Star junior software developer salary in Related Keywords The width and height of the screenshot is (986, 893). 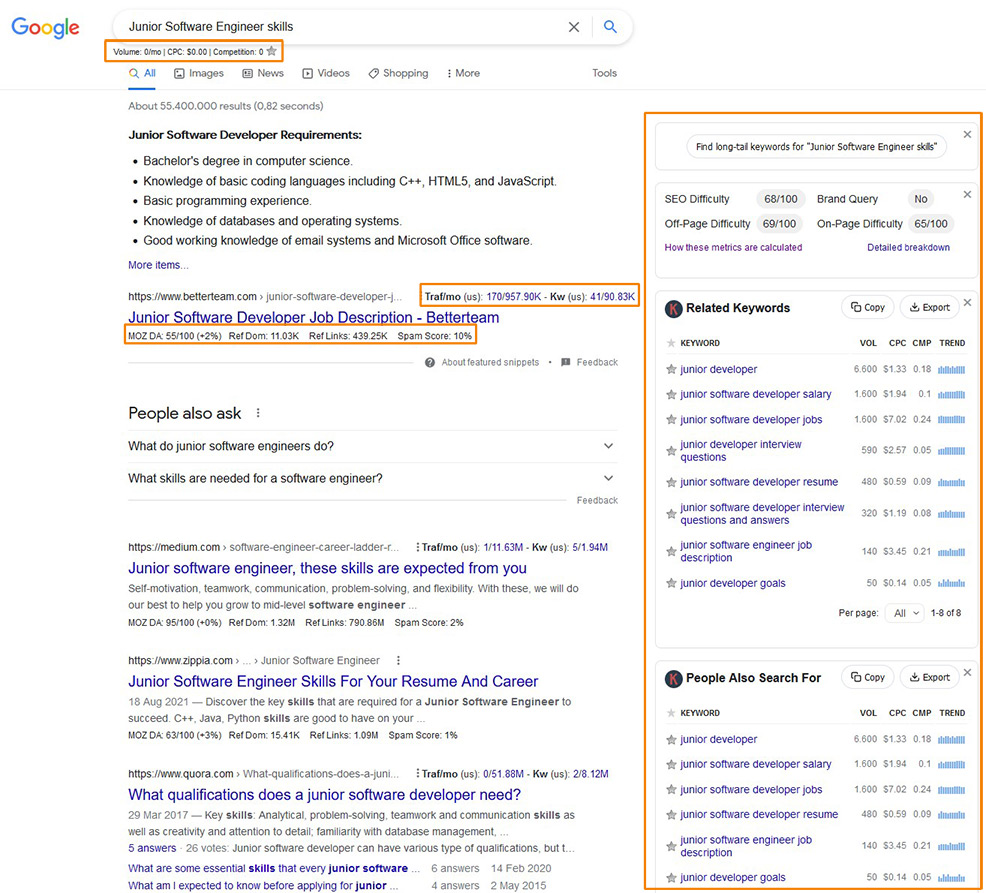click(x=671, y=394)
